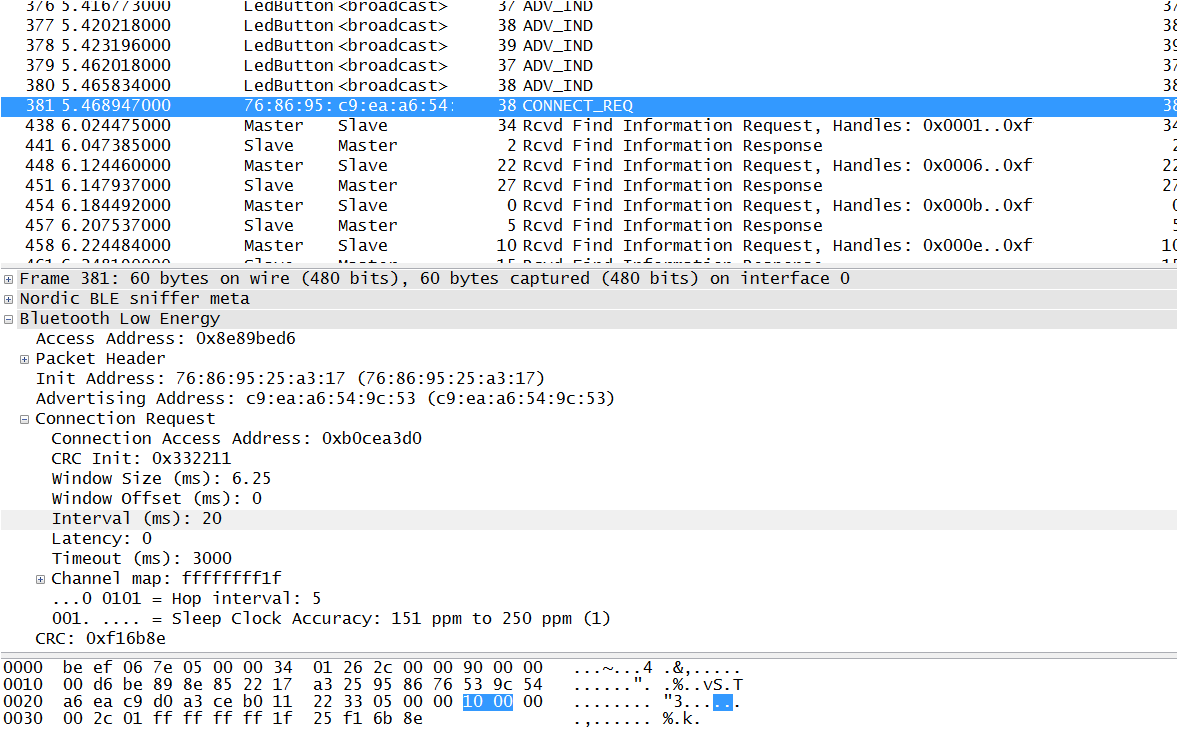Expand the Frame 381 details row
The height and width of the screenshot is (731, 1178).
(8, 279)
